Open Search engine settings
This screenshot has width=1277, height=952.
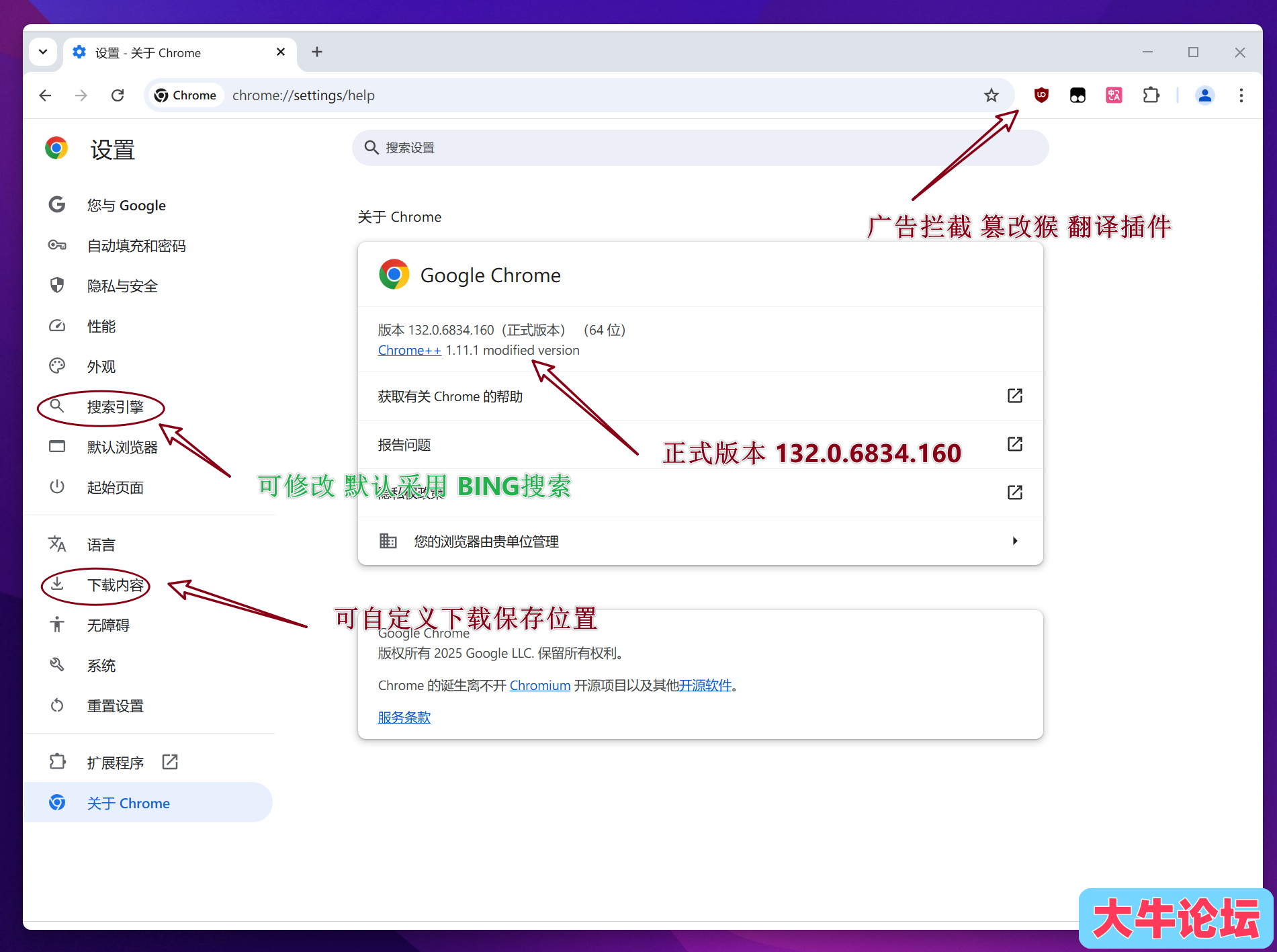(x=148, y=407)
